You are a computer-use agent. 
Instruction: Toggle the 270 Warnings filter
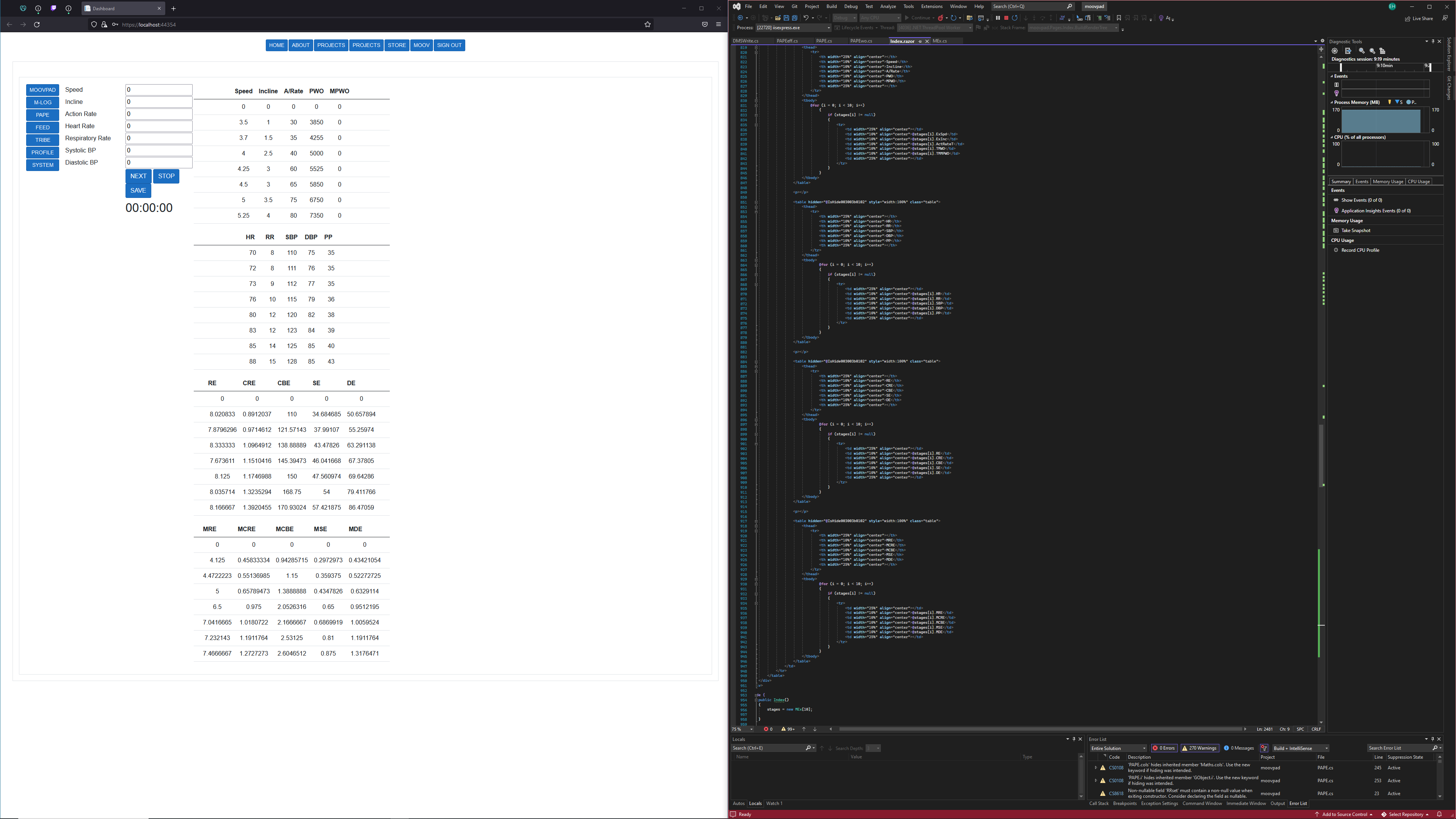click(x=1199, y=748)
